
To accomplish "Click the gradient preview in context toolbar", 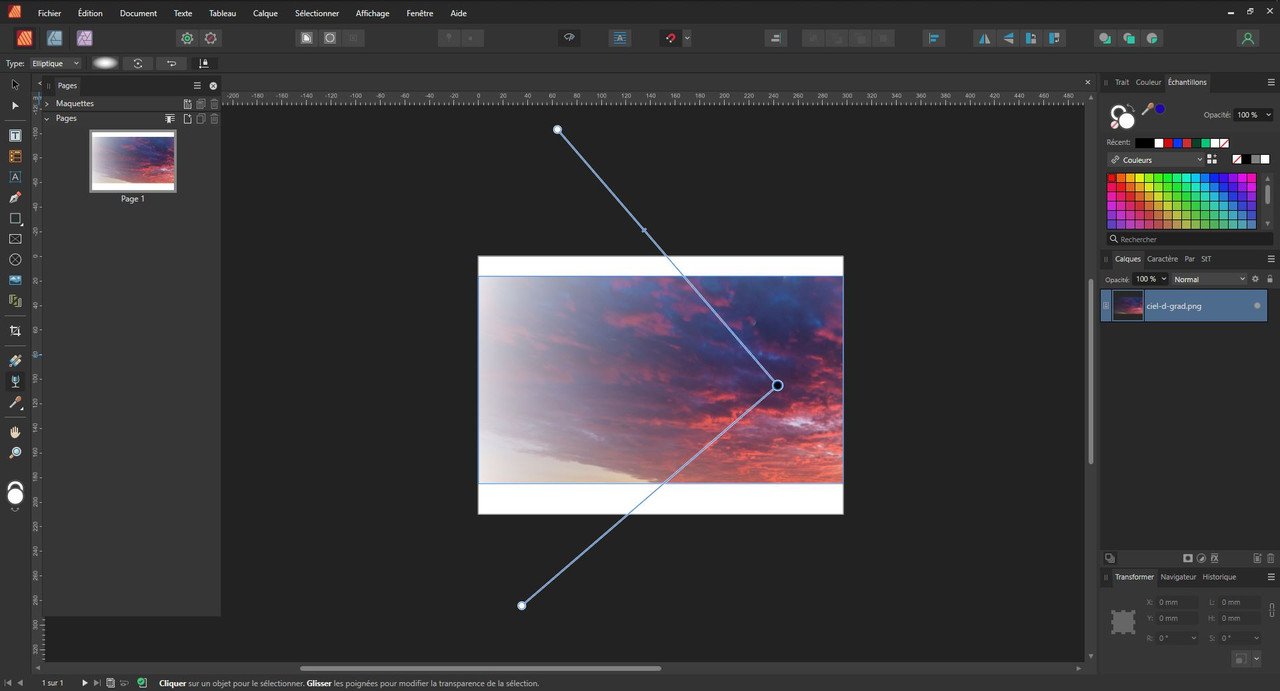I will (105, 63).
